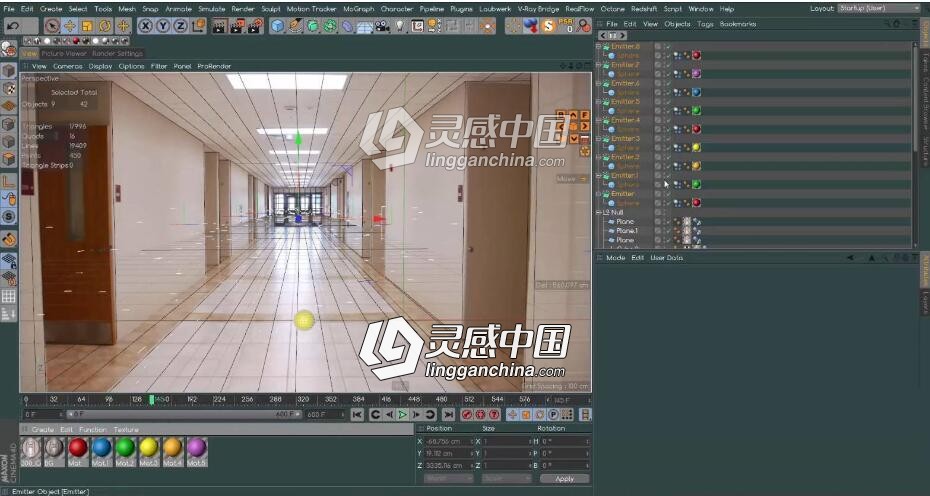
Task: Click the yellow material tag on Emitter.3 sphere
Action: tap(696, 148)
